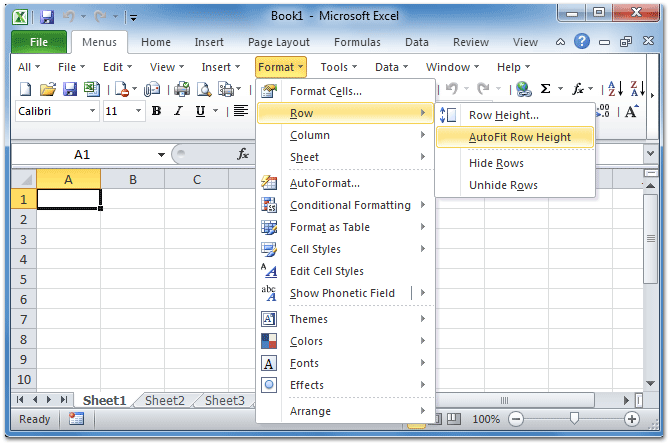This screenshot has width=670, height=445.
Task: Click the New workbook icon in toolbar
Action: 27,89
